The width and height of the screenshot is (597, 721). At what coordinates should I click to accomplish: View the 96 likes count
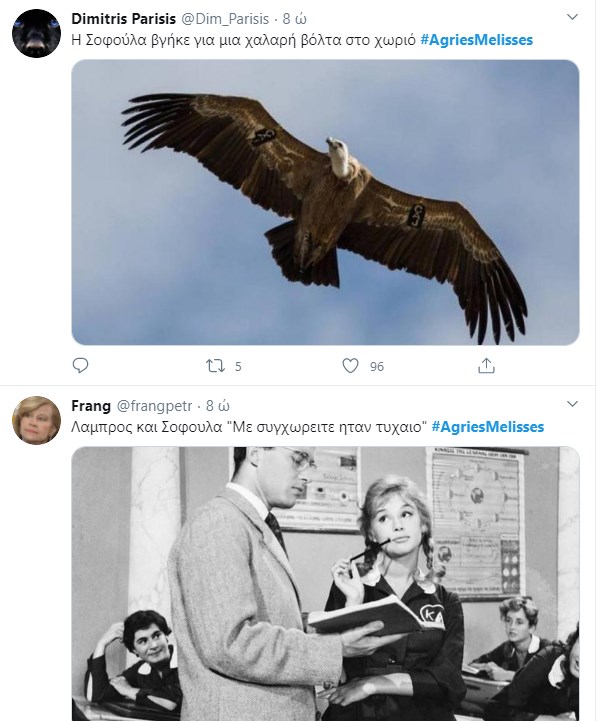tap(377, 366)
